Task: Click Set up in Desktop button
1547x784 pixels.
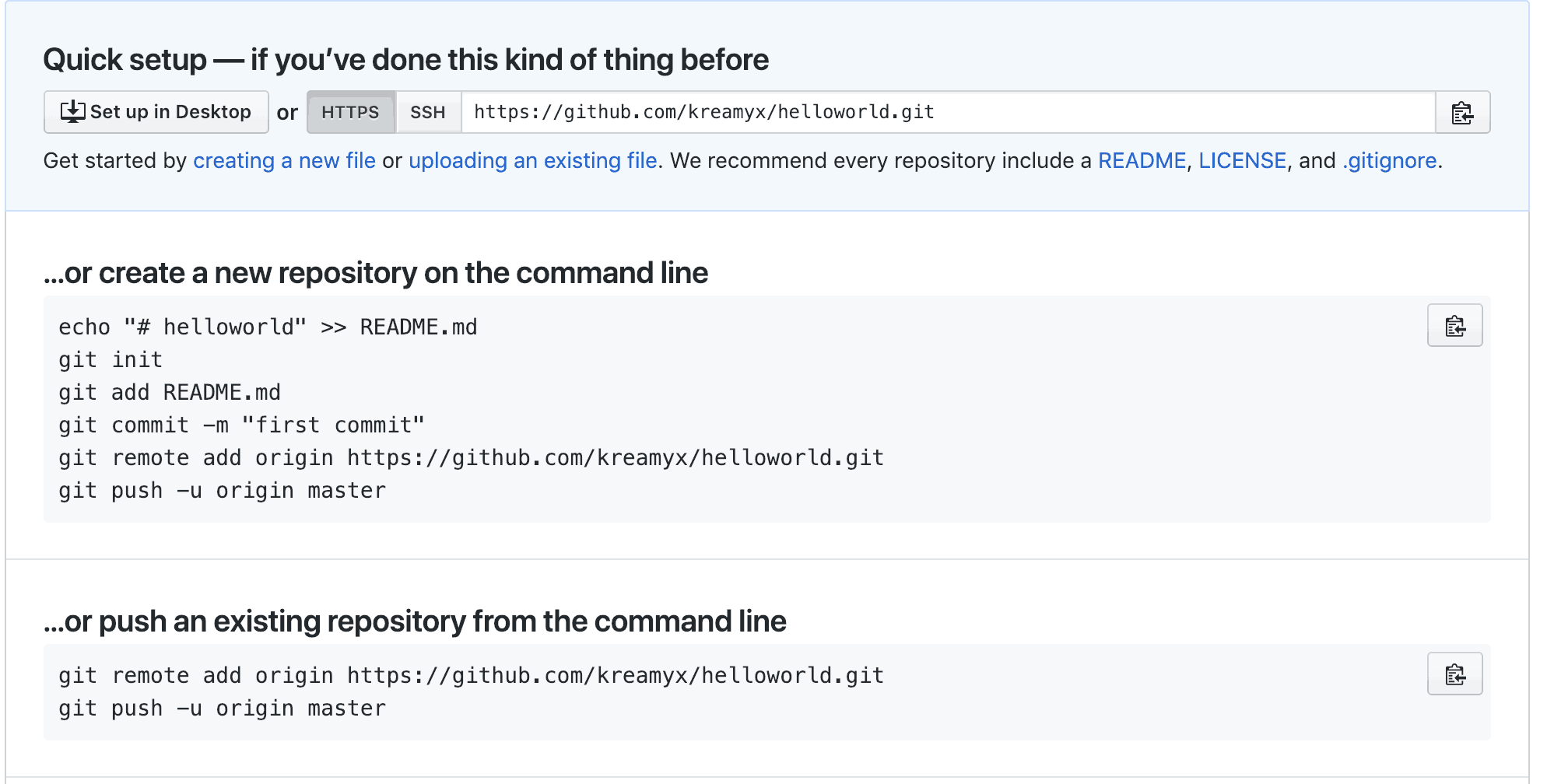Action: pos(156,112)
